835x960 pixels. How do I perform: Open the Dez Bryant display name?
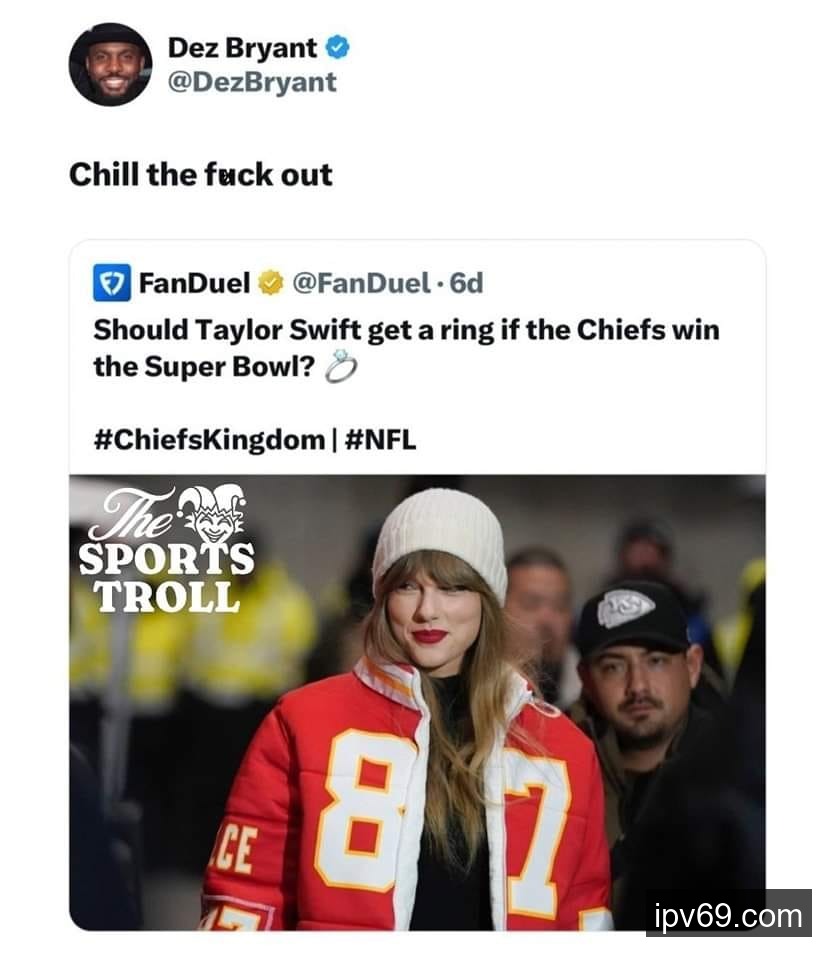(242, 48)
